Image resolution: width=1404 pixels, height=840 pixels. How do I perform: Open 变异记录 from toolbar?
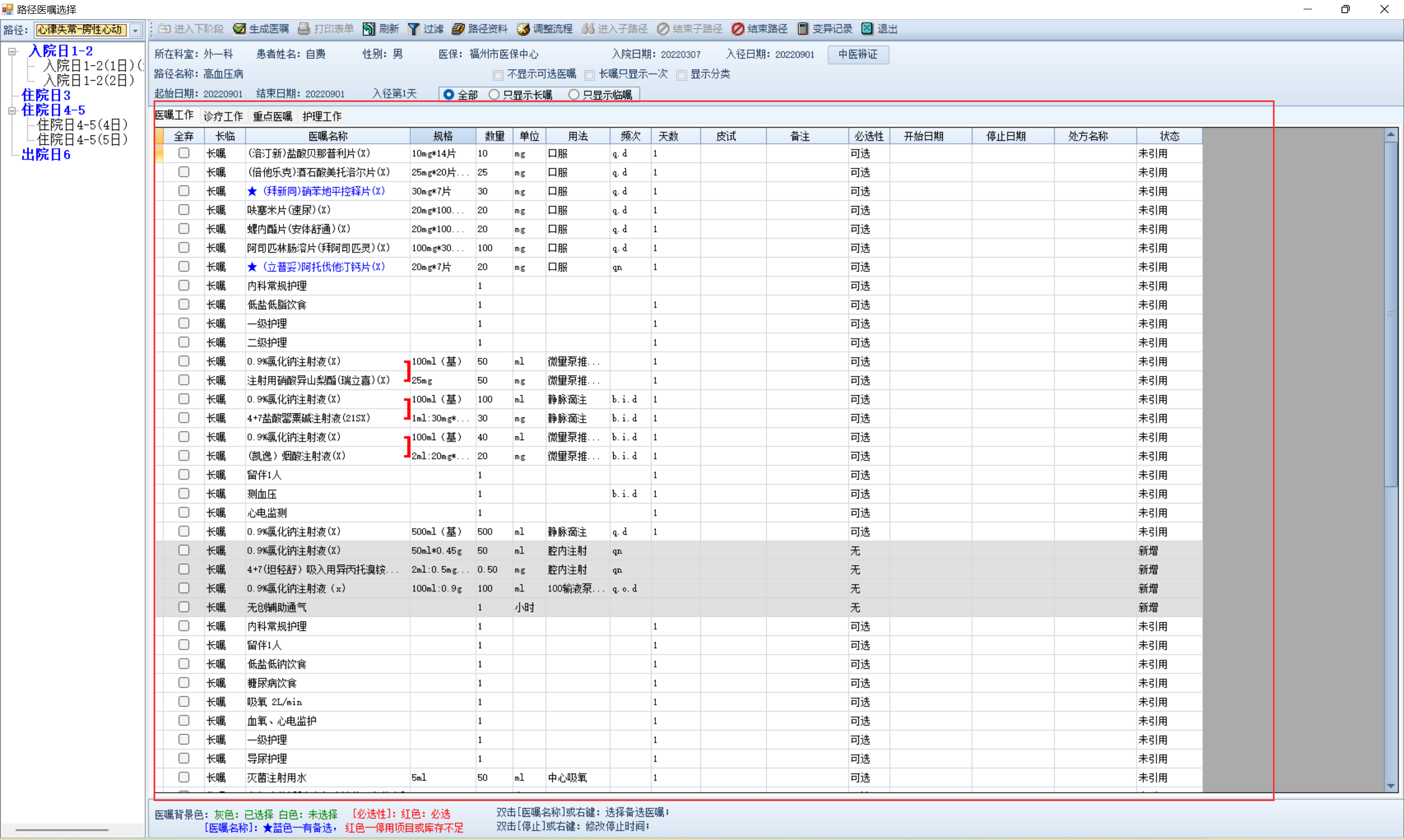pyautogui.click(x=803, y=29)
